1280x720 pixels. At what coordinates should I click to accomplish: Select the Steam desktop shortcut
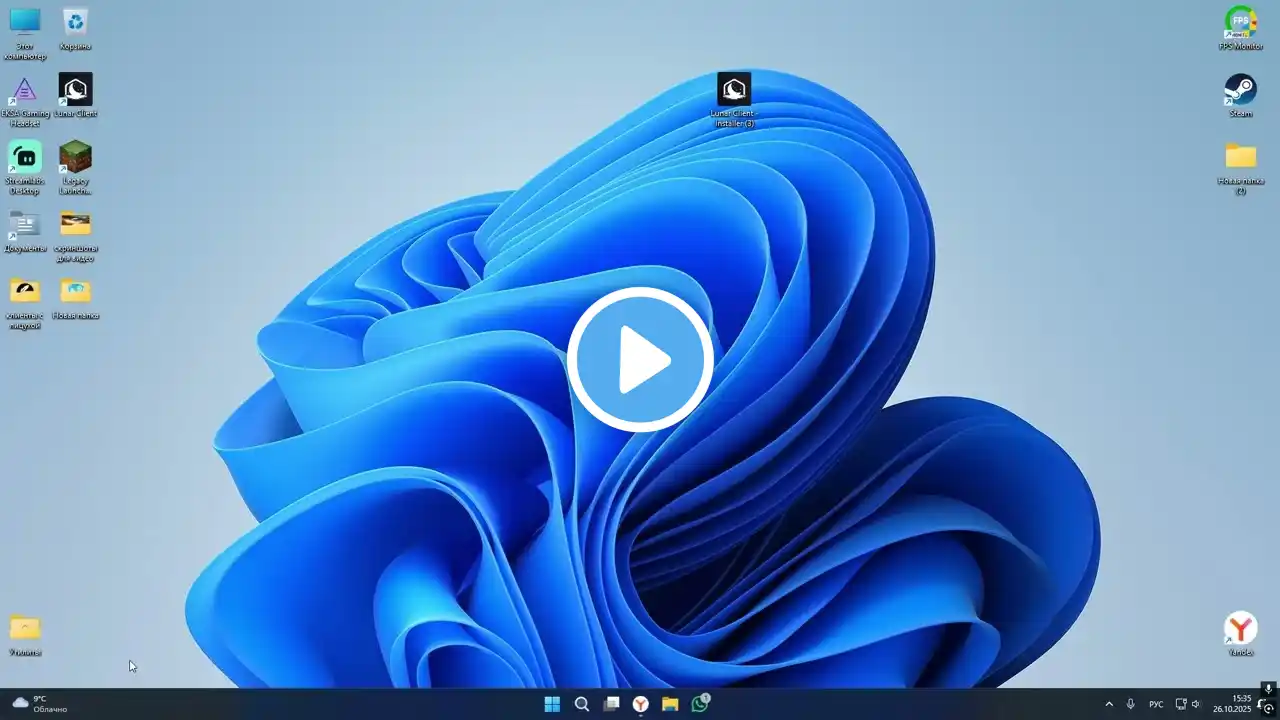pos(1241,95)
